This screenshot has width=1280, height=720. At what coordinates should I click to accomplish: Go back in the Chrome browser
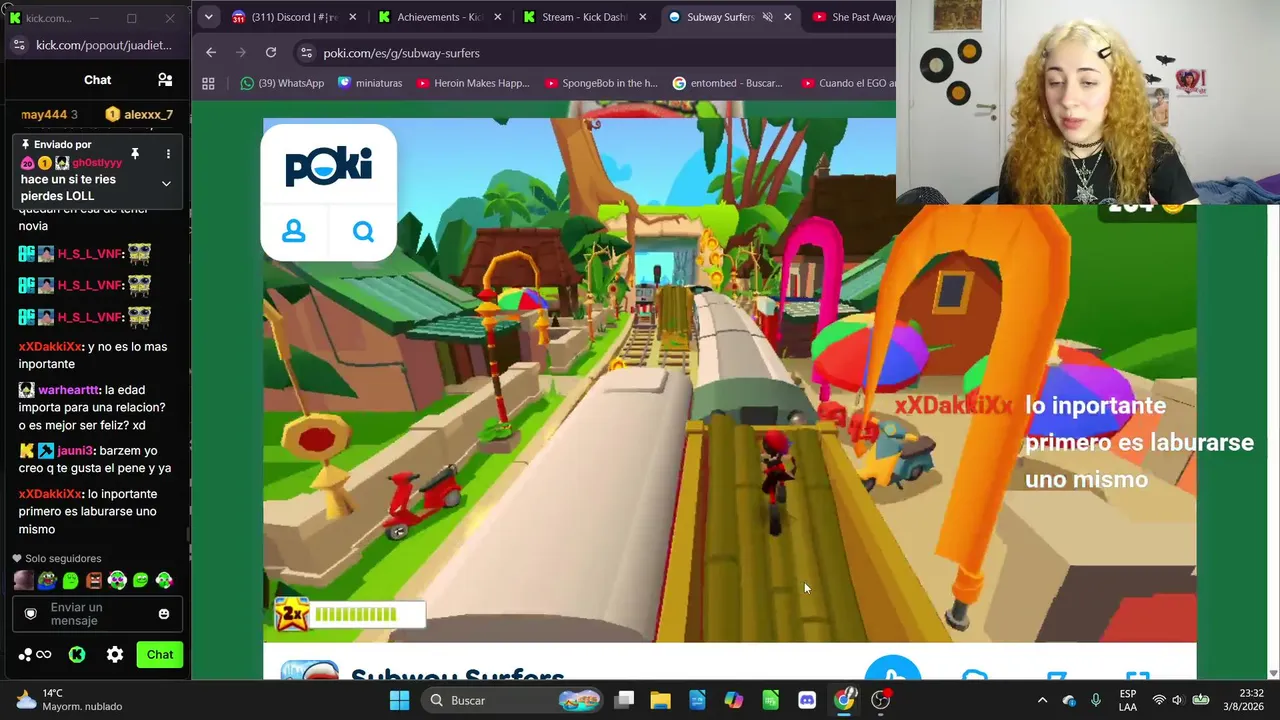pyautogui.click(x=211, y=53)
